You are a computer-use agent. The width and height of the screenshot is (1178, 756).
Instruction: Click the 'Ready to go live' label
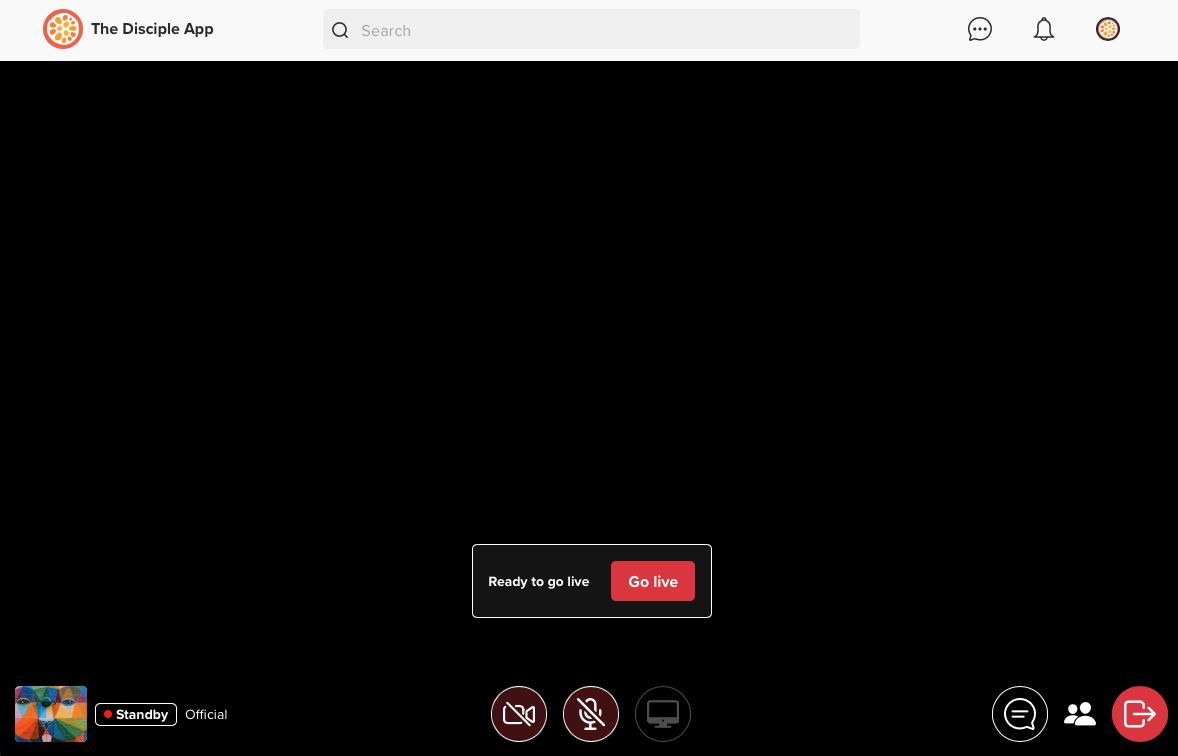tap(538, 581)
